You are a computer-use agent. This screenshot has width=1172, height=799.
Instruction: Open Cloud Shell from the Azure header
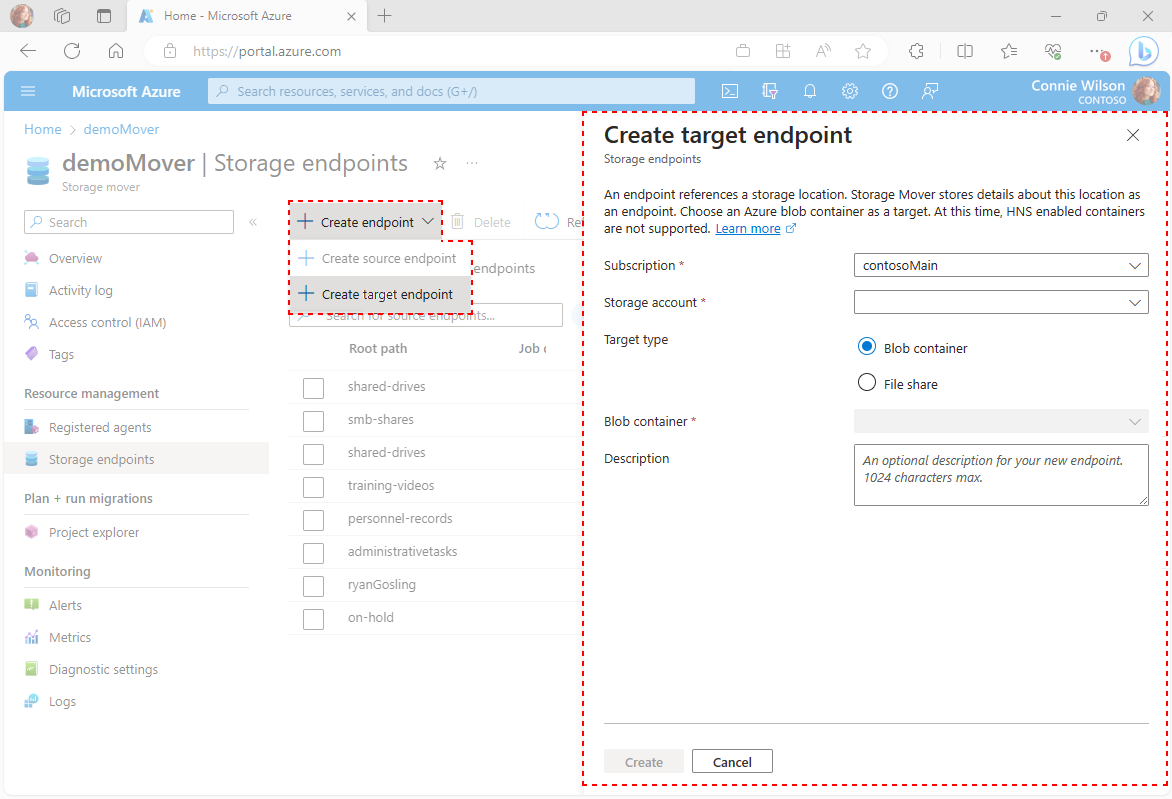(730, 91)
